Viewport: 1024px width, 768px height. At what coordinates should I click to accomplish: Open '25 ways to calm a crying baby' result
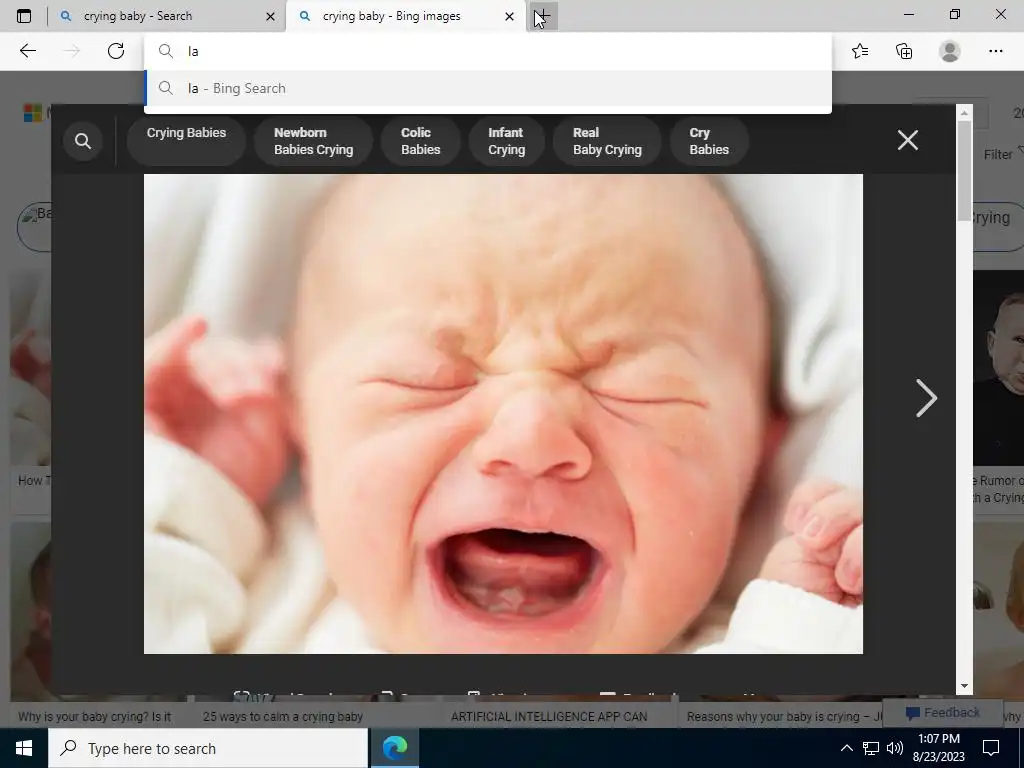coord(283,716)
